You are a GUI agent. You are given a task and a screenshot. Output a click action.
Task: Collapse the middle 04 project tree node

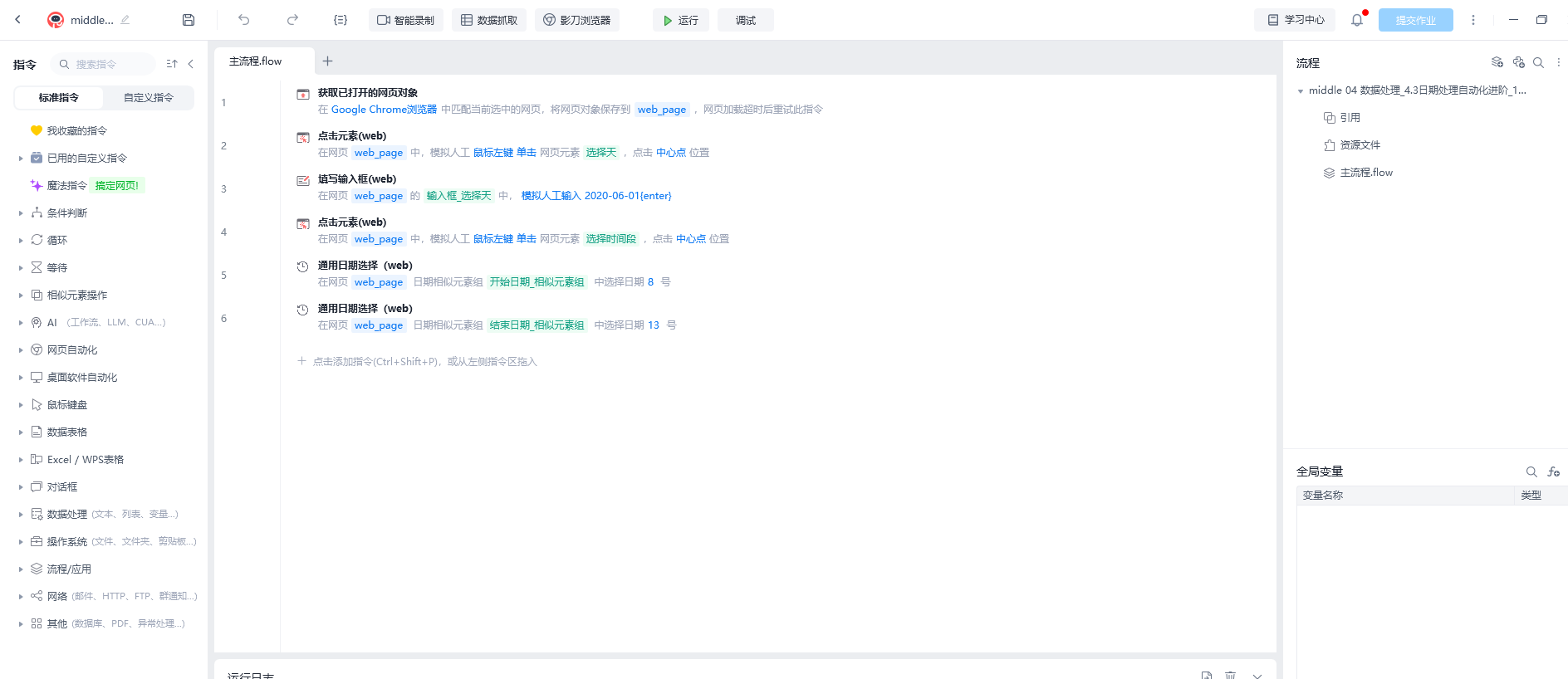pyautogui.click(x=1301, y=91)
